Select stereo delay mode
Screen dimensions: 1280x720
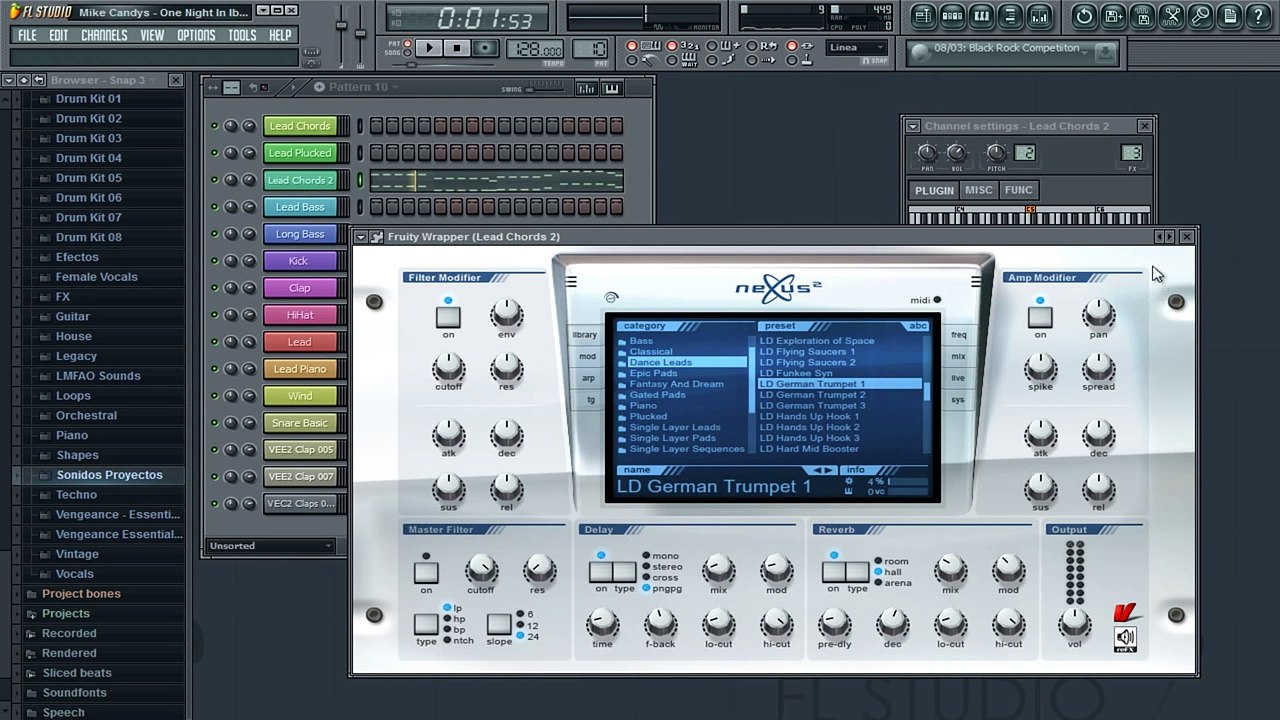(x=663, y=567)
